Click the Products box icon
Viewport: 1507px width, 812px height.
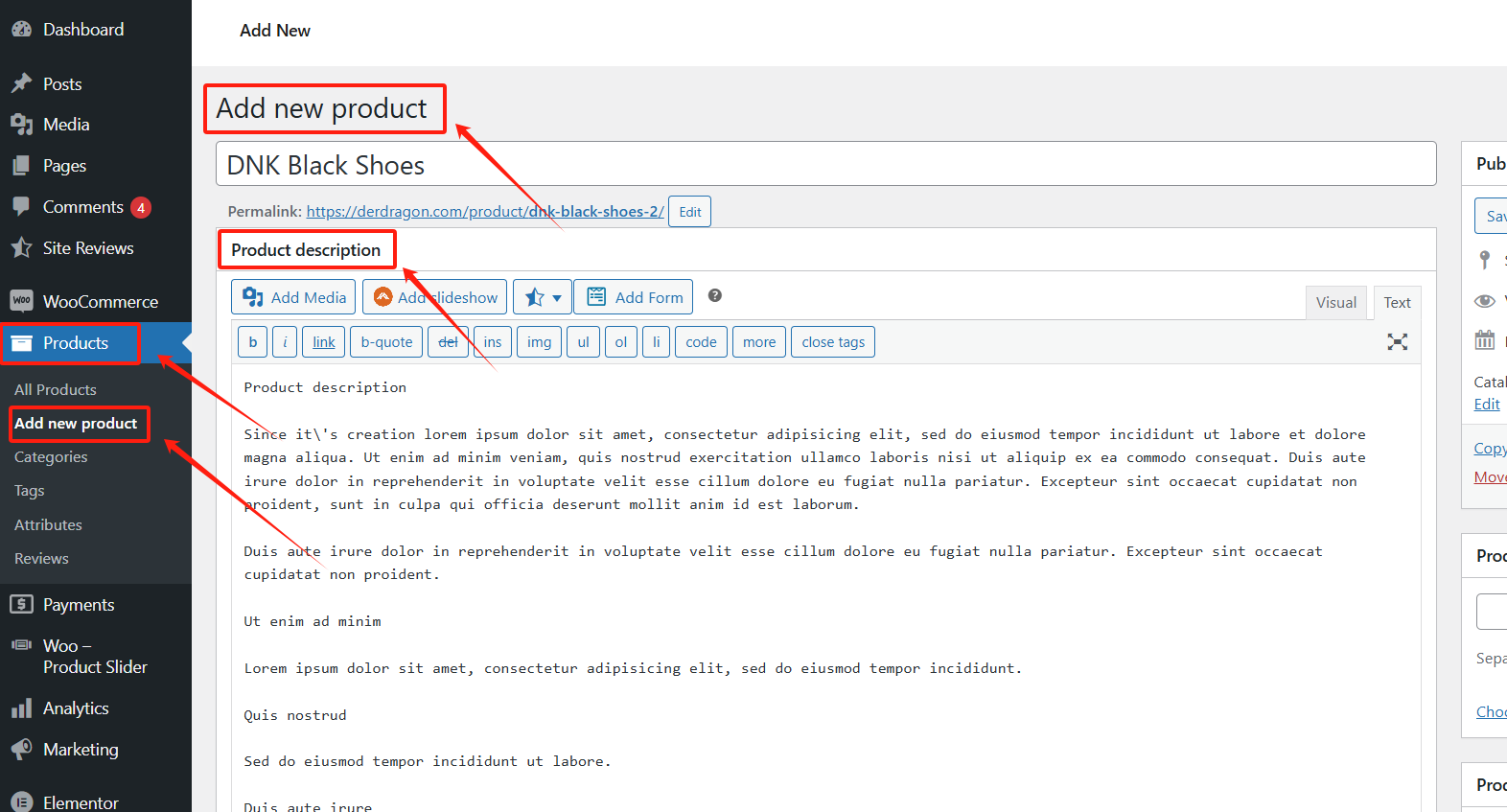[x=21, y=343]
